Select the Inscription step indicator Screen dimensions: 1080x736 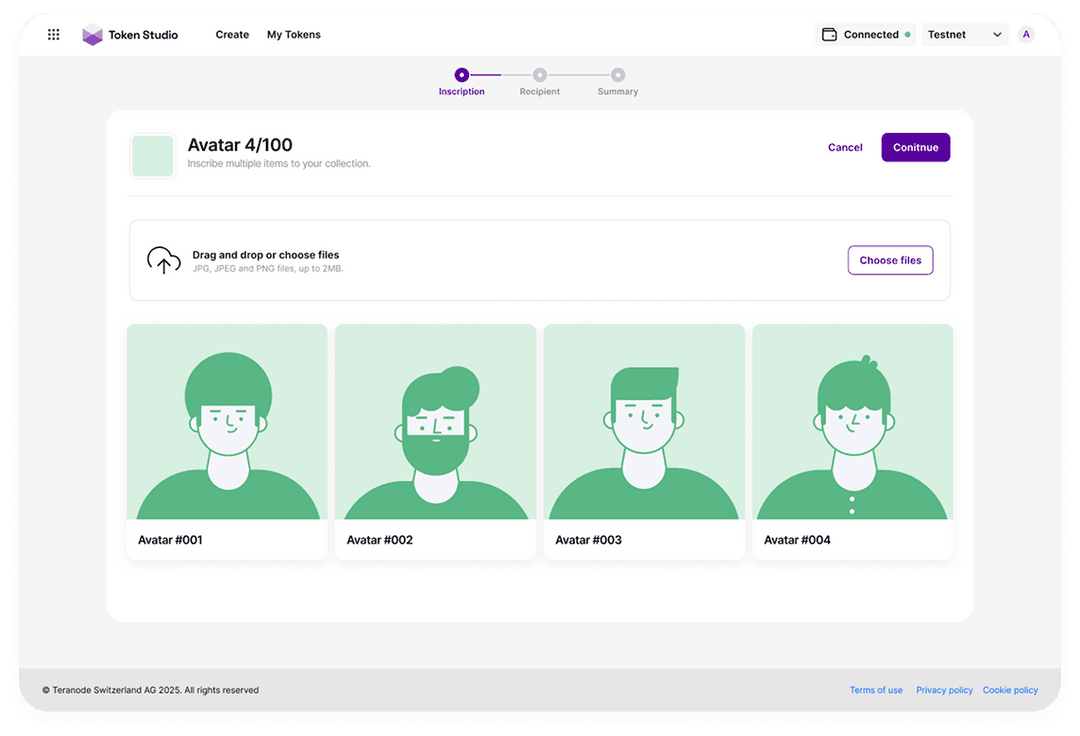pyautogui.click(x=461, y=75)
